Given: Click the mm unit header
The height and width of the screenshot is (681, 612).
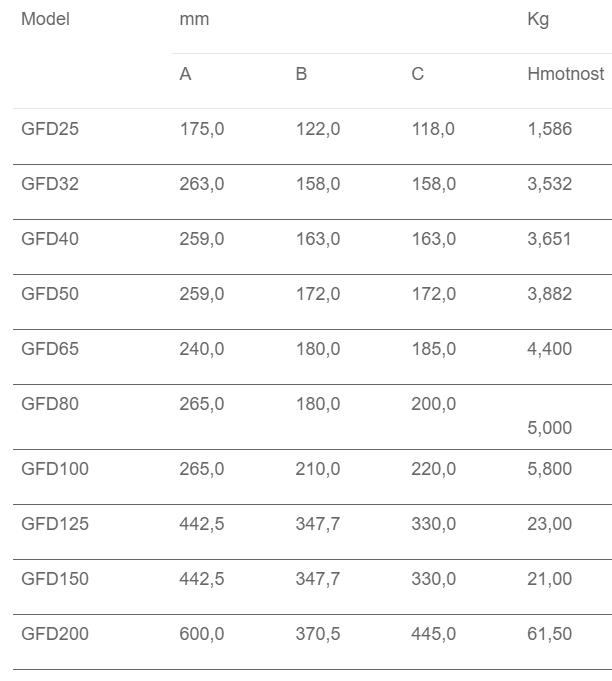Looking at the screenshot, I should pyautogui.click(x=194, y=19).
